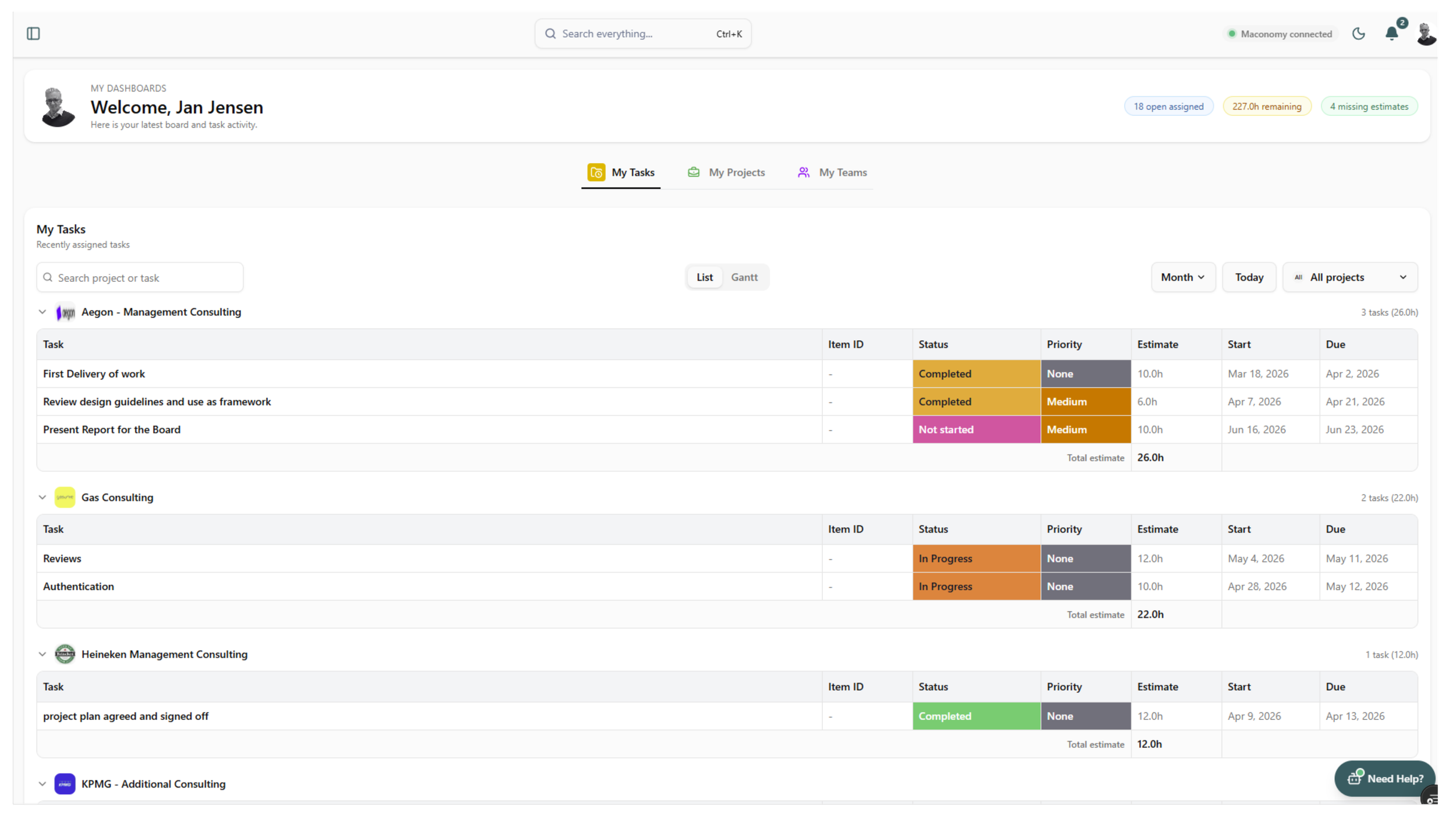Screen dimensions: 1456x819
Task: Toggle the sidebar panel icon
Action: point(33,34)
